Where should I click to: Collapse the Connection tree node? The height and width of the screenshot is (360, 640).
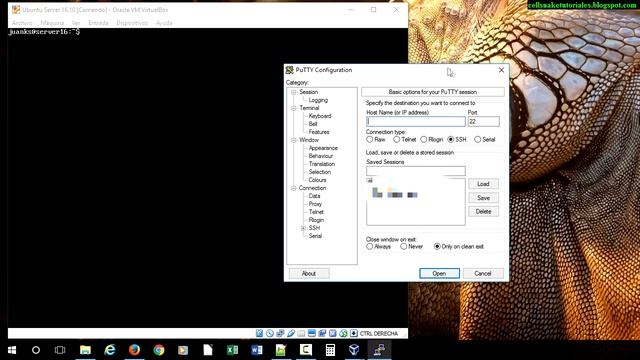point(293,188)
